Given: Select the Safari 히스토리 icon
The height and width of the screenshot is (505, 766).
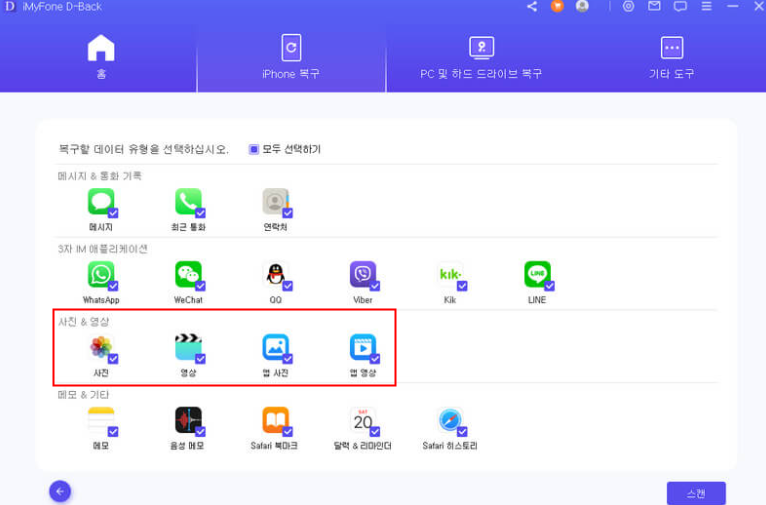Looking at the screenshot, I should [449, 420].
